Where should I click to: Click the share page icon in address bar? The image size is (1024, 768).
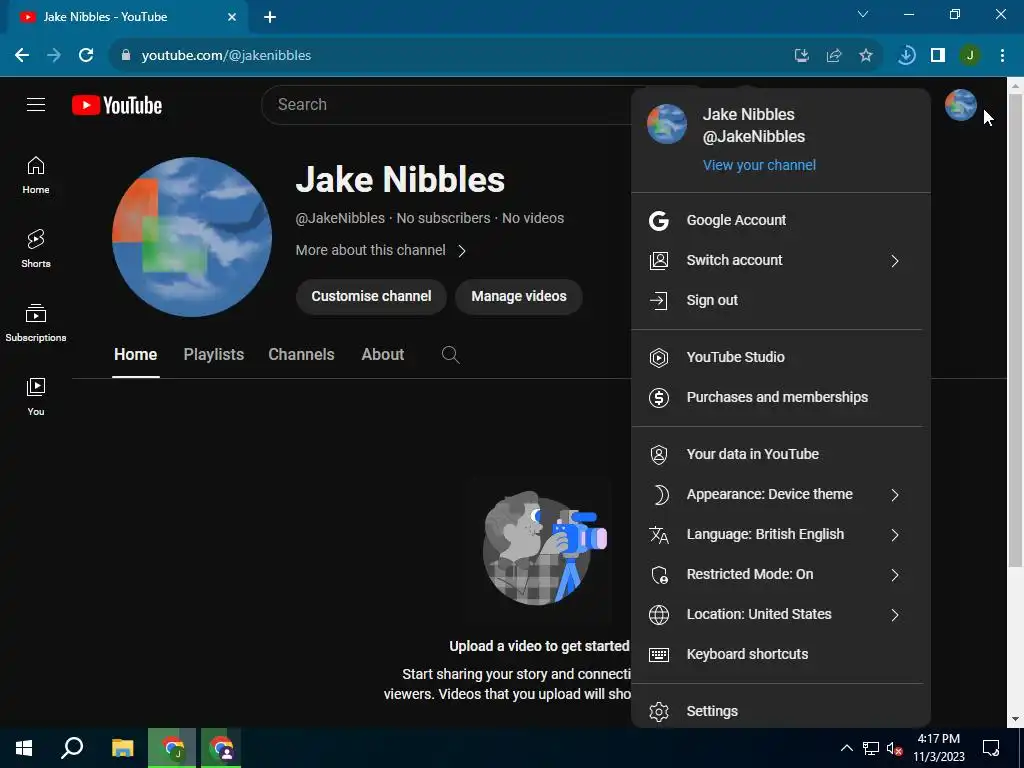coord(834,56)
